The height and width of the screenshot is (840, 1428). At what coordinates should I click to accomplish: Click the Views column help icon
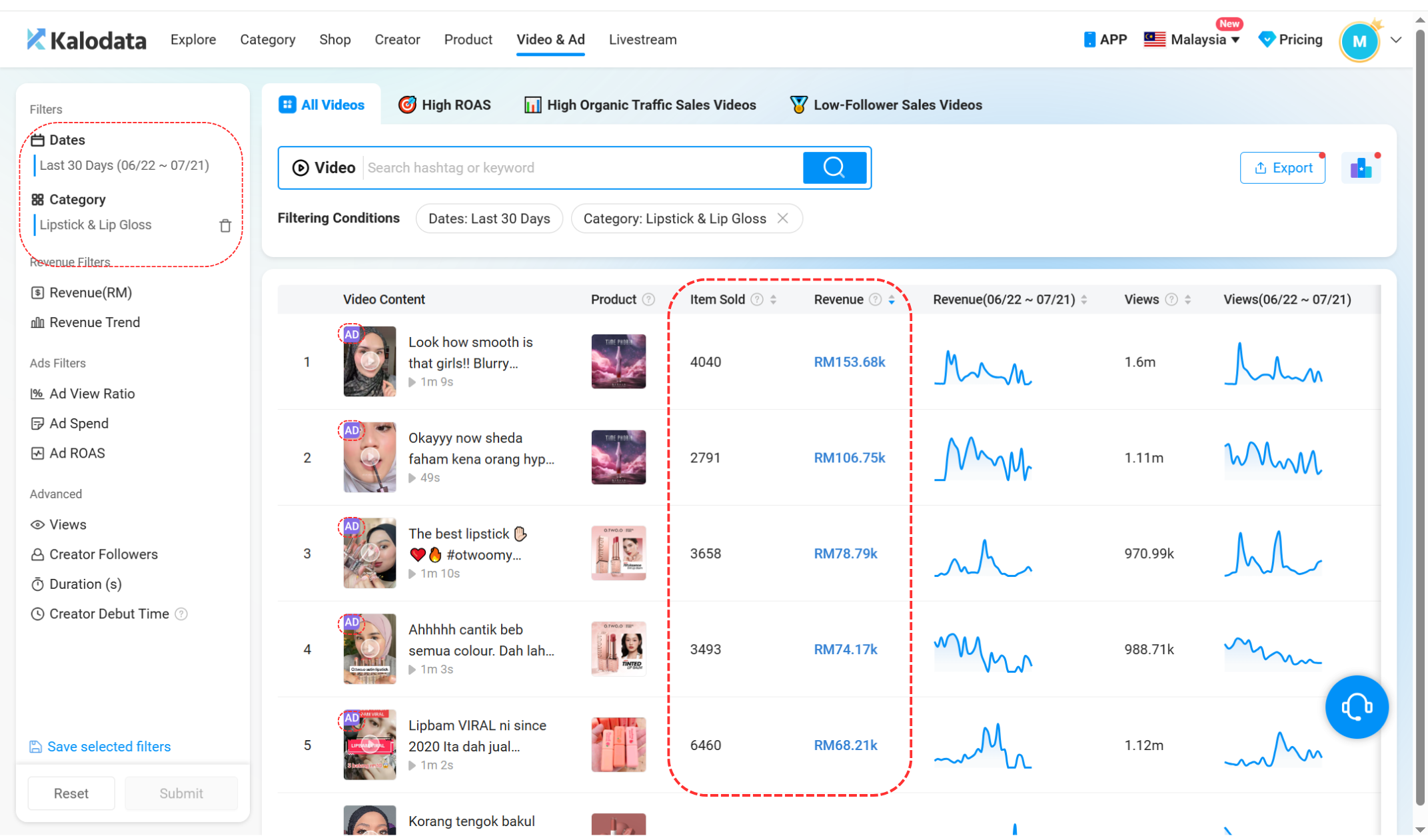click(x=1171, y=299)
